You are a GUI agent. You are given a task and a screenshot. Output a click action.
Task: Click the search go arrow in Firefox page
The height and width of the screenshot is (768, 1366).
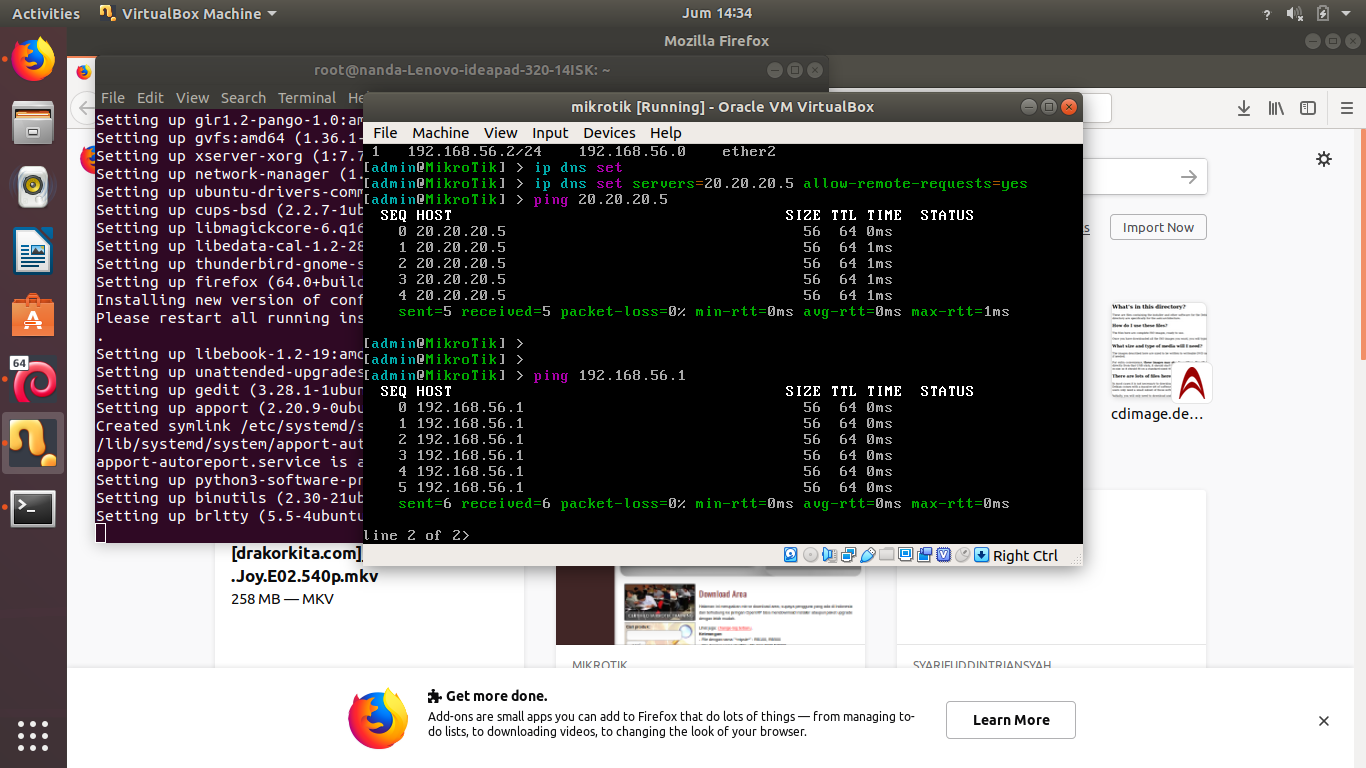click(x=1188, y=177)
